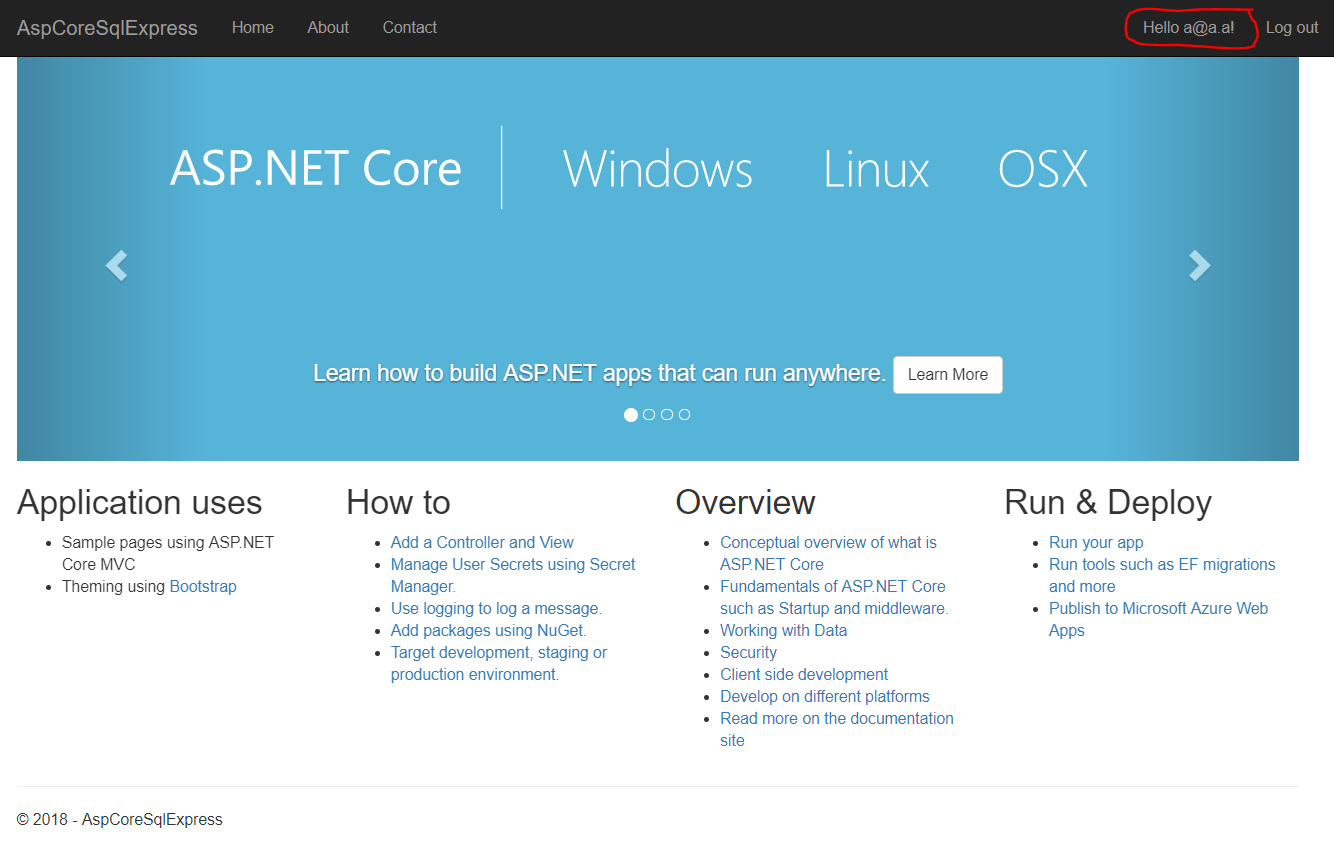Select the fourth carousel indicator dot
Image resolution: width=1334 pixels, height=851 pixels.
[685, 414]
